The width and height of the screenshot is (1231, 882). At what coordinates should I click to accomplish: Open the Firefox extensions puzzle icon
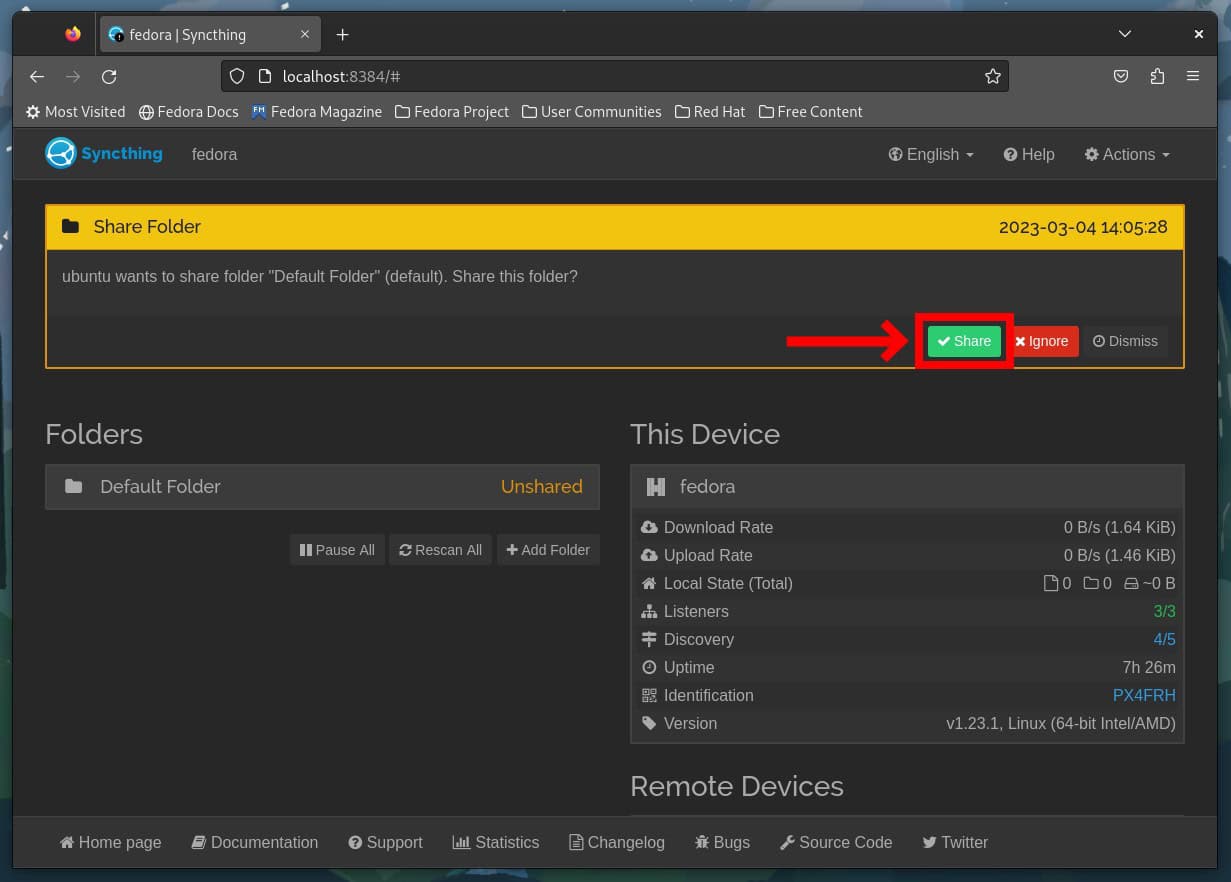click(x=1157, y=76)
